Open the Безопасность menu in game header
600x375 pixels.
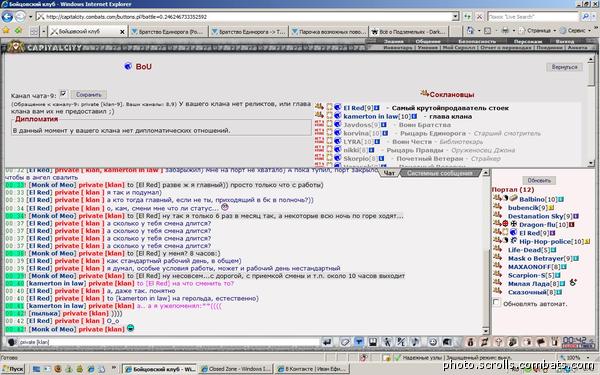tap(477, 41)
